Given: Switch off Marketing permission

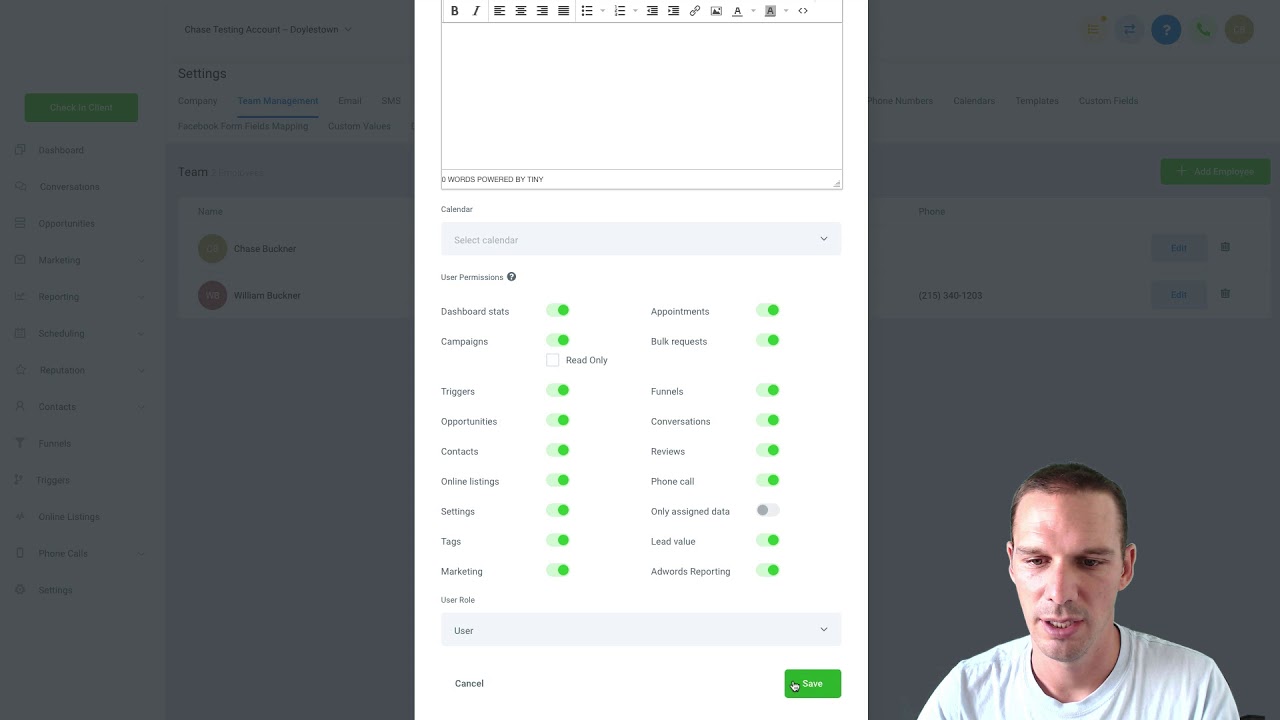Looking at the screenshot, I should (x=558, y=571).
